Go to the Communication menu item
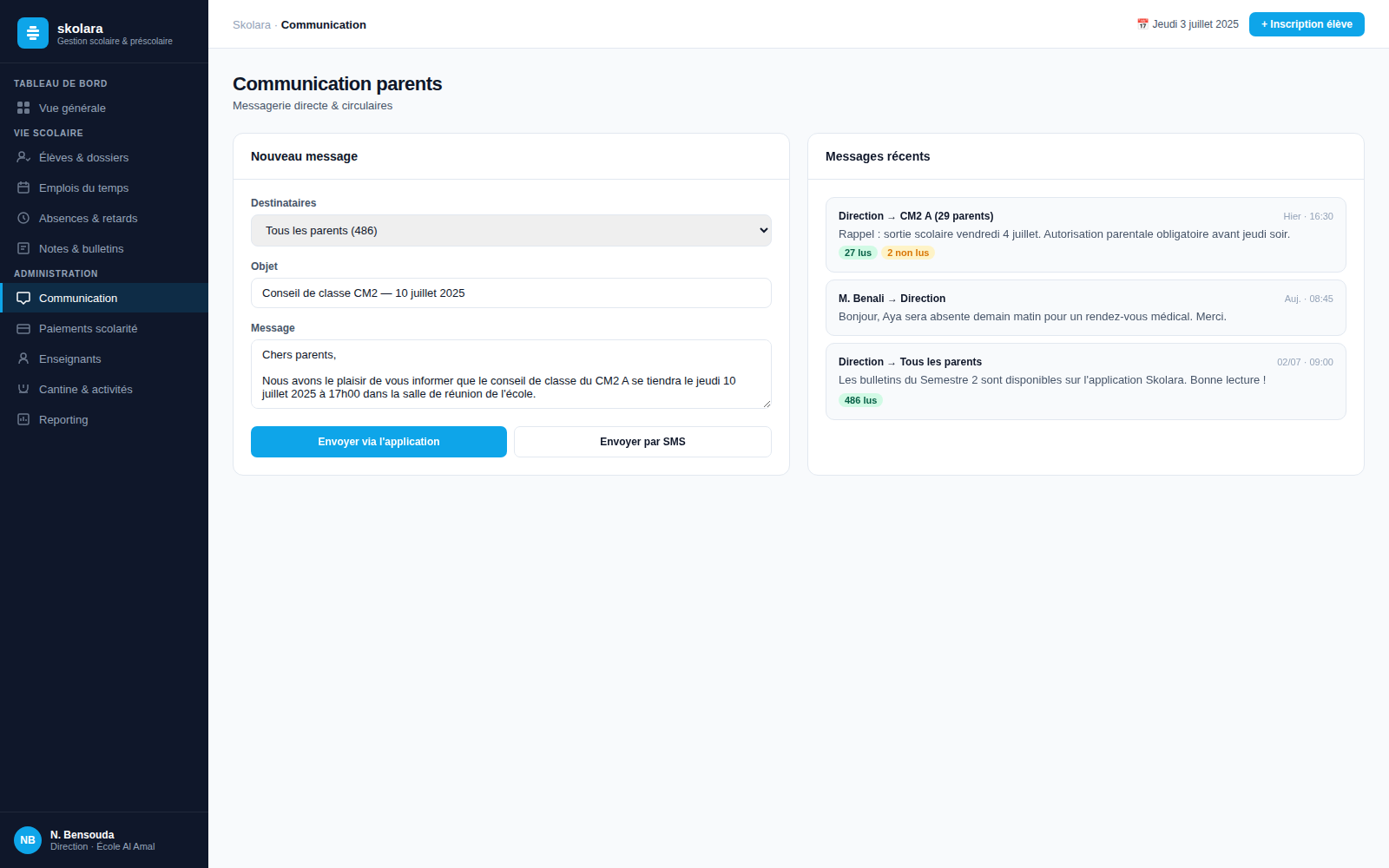The image size is (1389, 868). (x=104, y=298)
